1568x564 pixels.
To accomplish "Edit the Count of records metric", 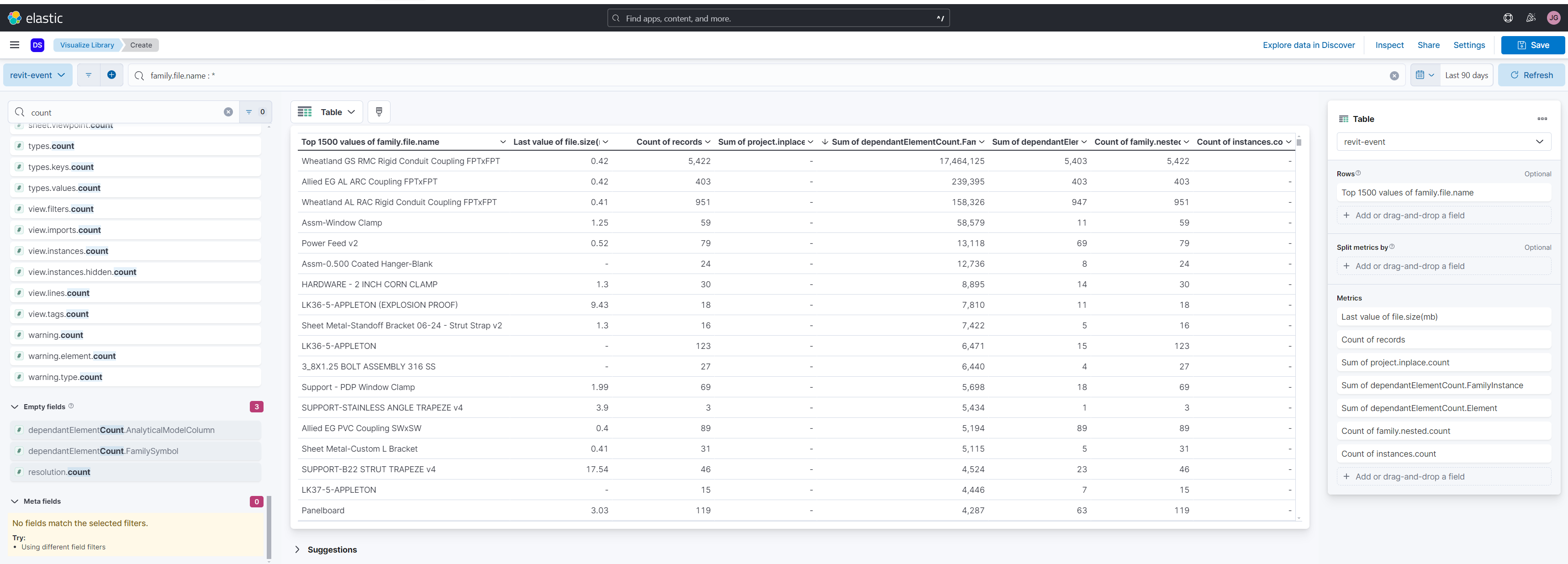I will tap(1443, 339).
